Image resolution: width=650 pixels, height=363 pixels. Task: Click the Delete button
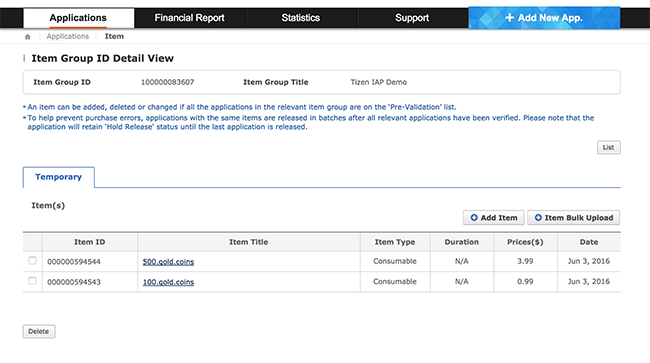click(39, 332)
